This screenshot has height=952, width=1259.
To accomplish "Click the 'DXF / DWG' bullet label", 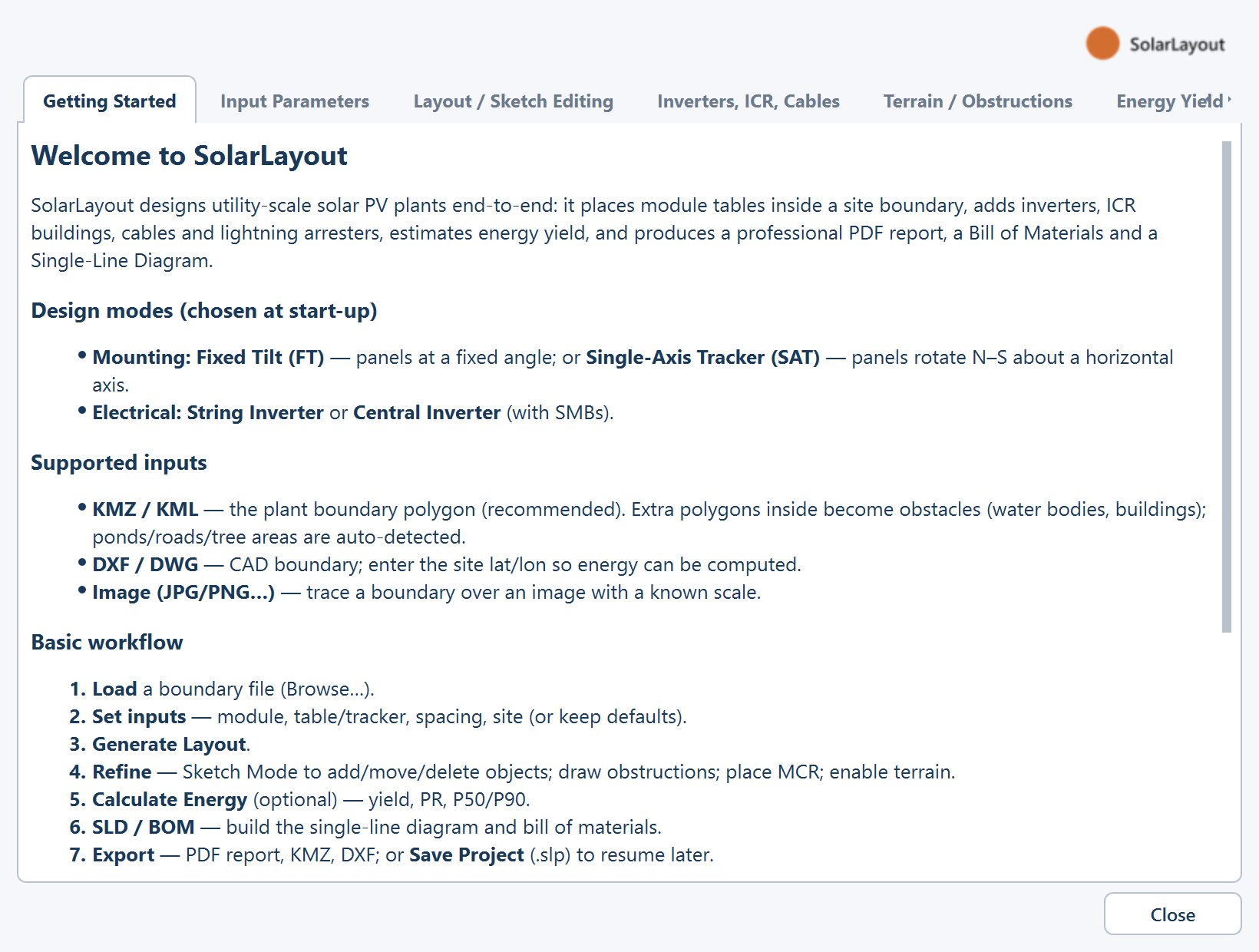I will pos(145,564).
